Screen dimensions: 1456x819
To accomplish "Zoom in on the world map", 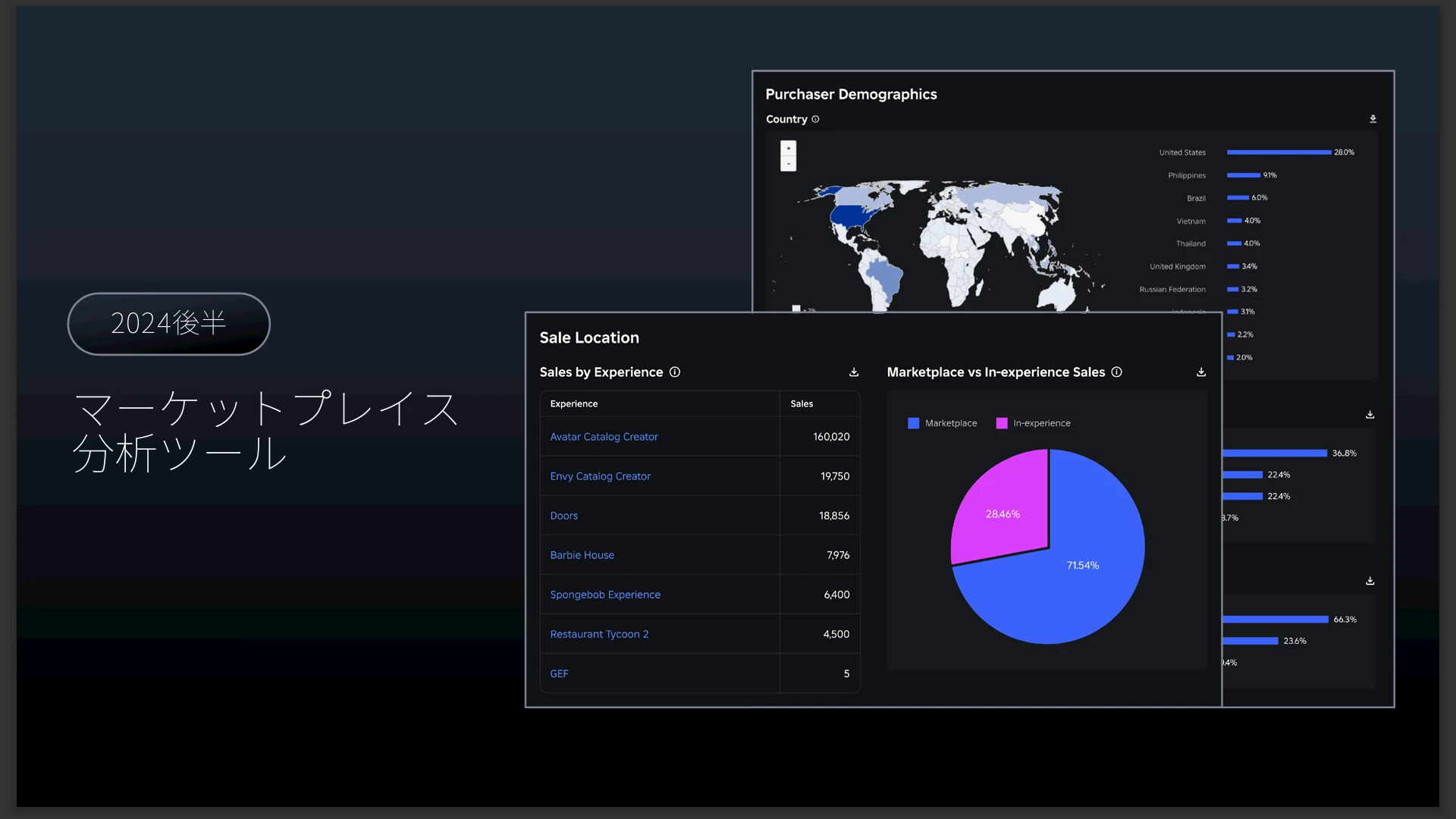I will (x=789, y=149).
